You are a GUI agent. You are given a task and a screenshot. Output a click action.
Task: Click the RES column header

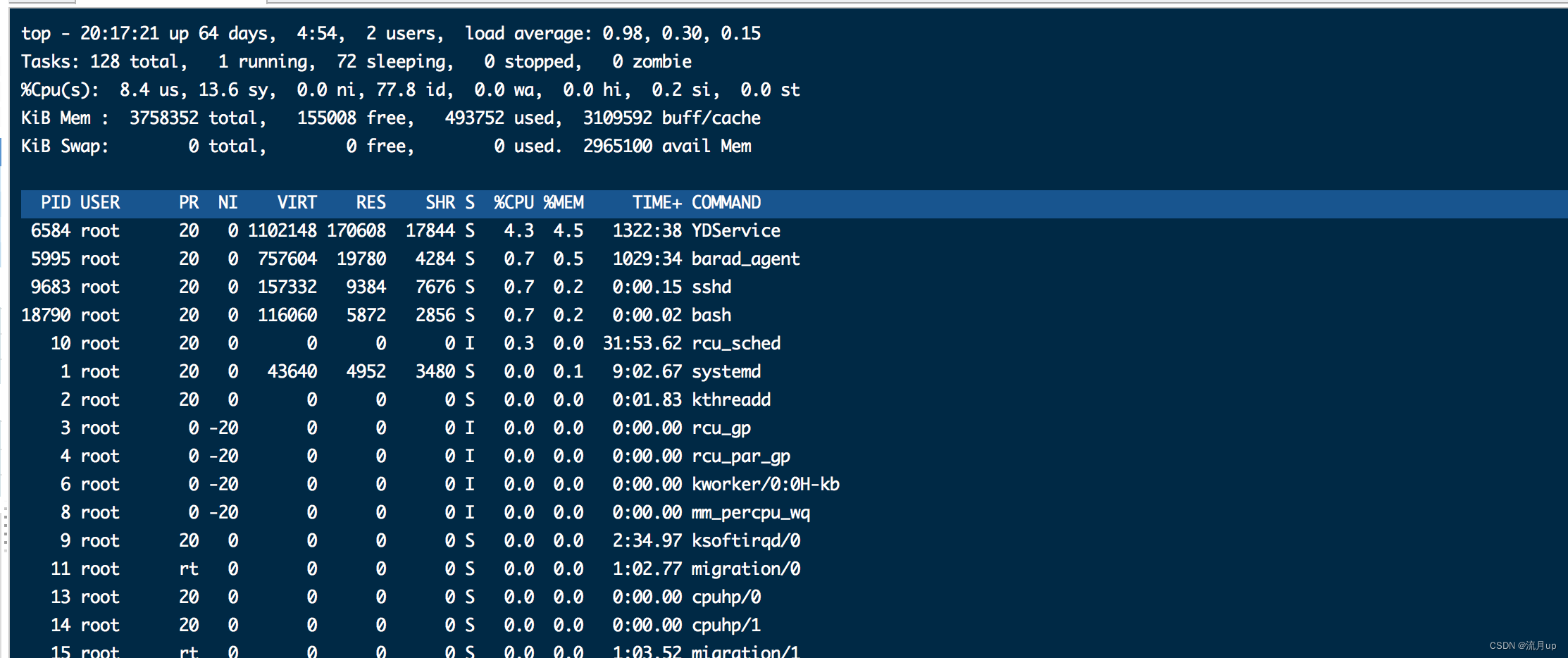[371, 203]
